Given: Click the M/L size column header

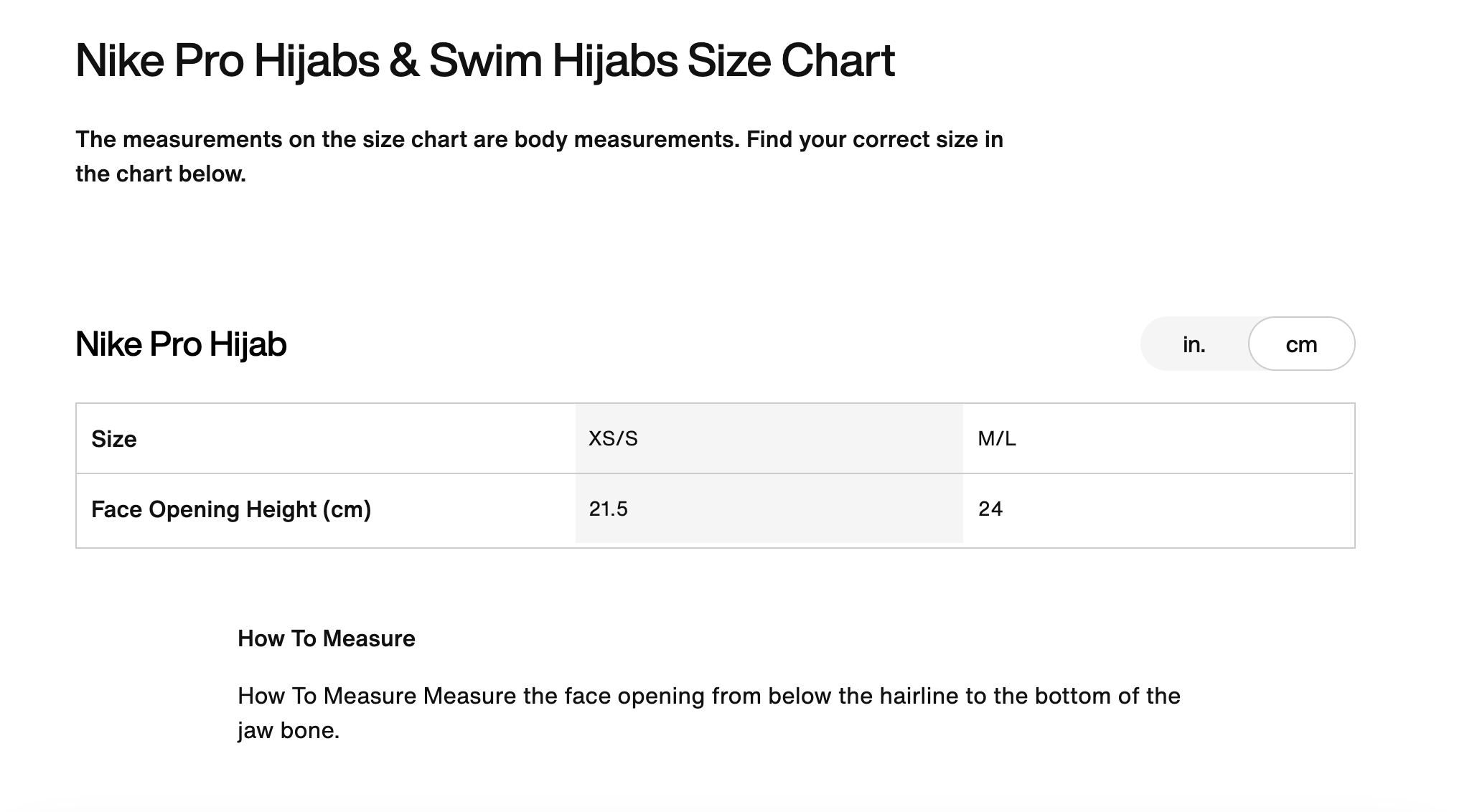Looking at the screenshot, I should [996, 438].
